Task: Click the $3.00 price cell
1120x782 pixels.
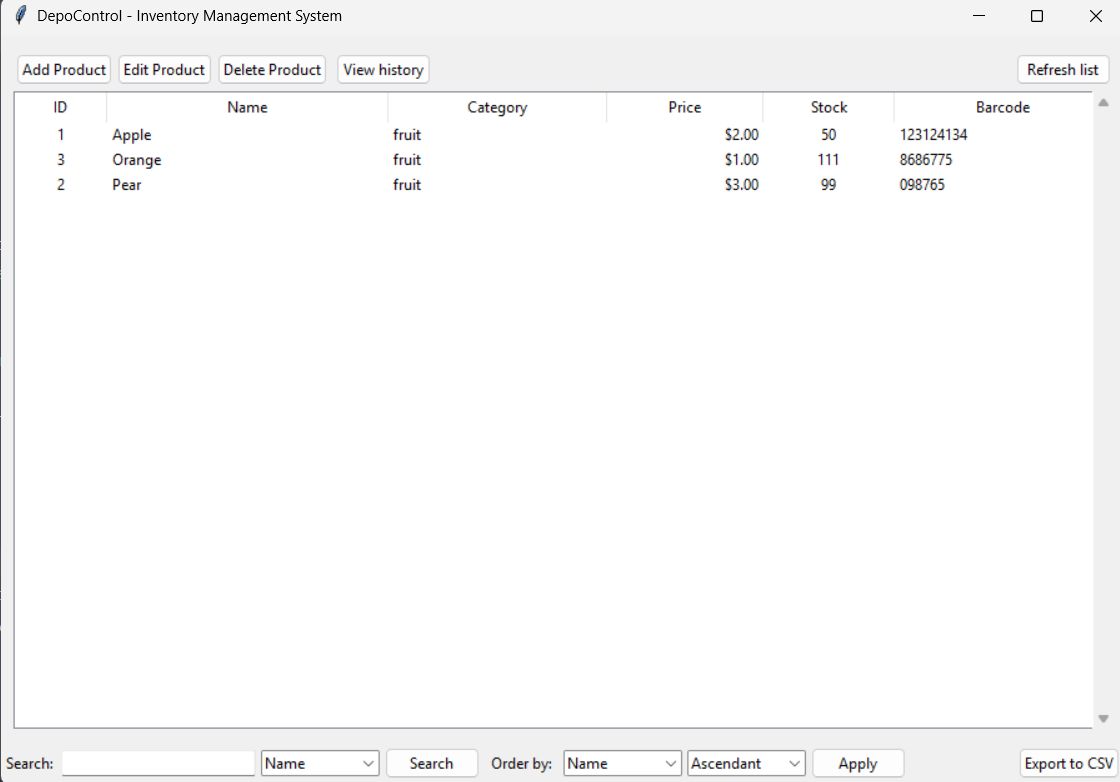Action: point(741,184)
